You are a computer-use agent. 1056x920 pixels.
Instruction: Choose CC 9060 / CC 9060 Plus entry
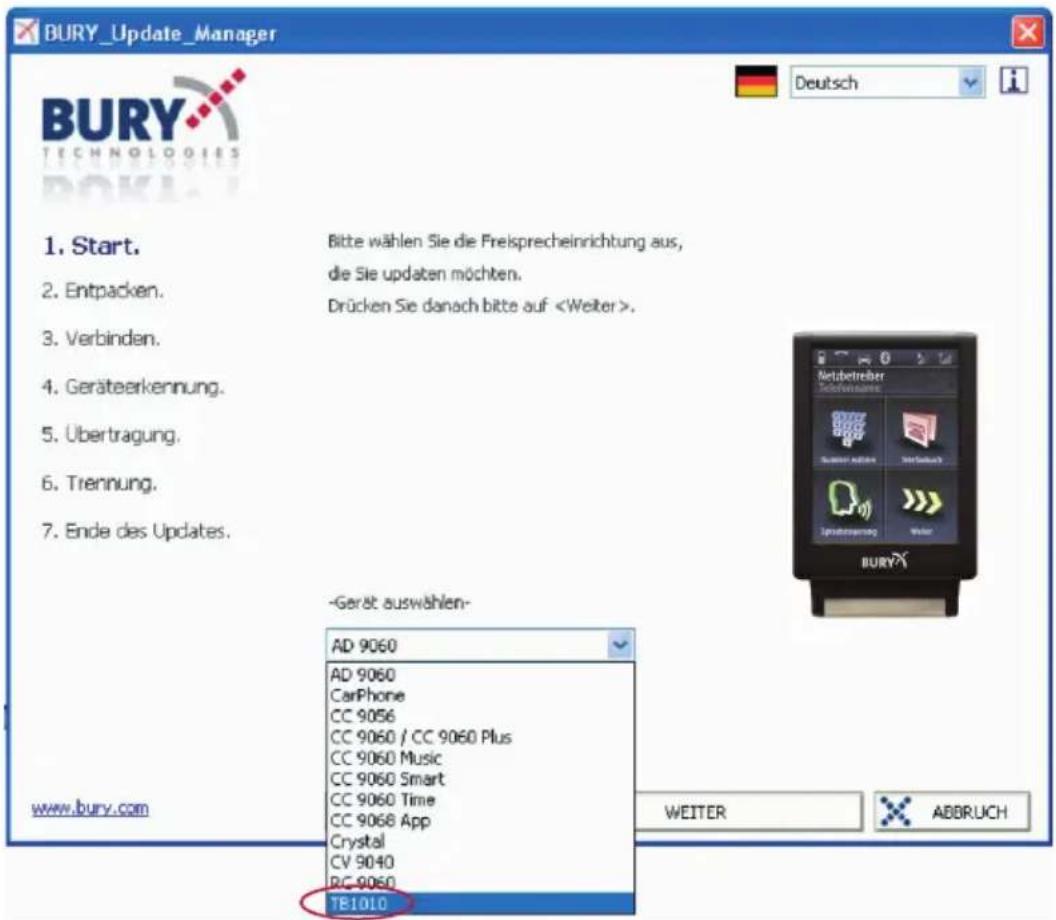(x=480, y=737)
